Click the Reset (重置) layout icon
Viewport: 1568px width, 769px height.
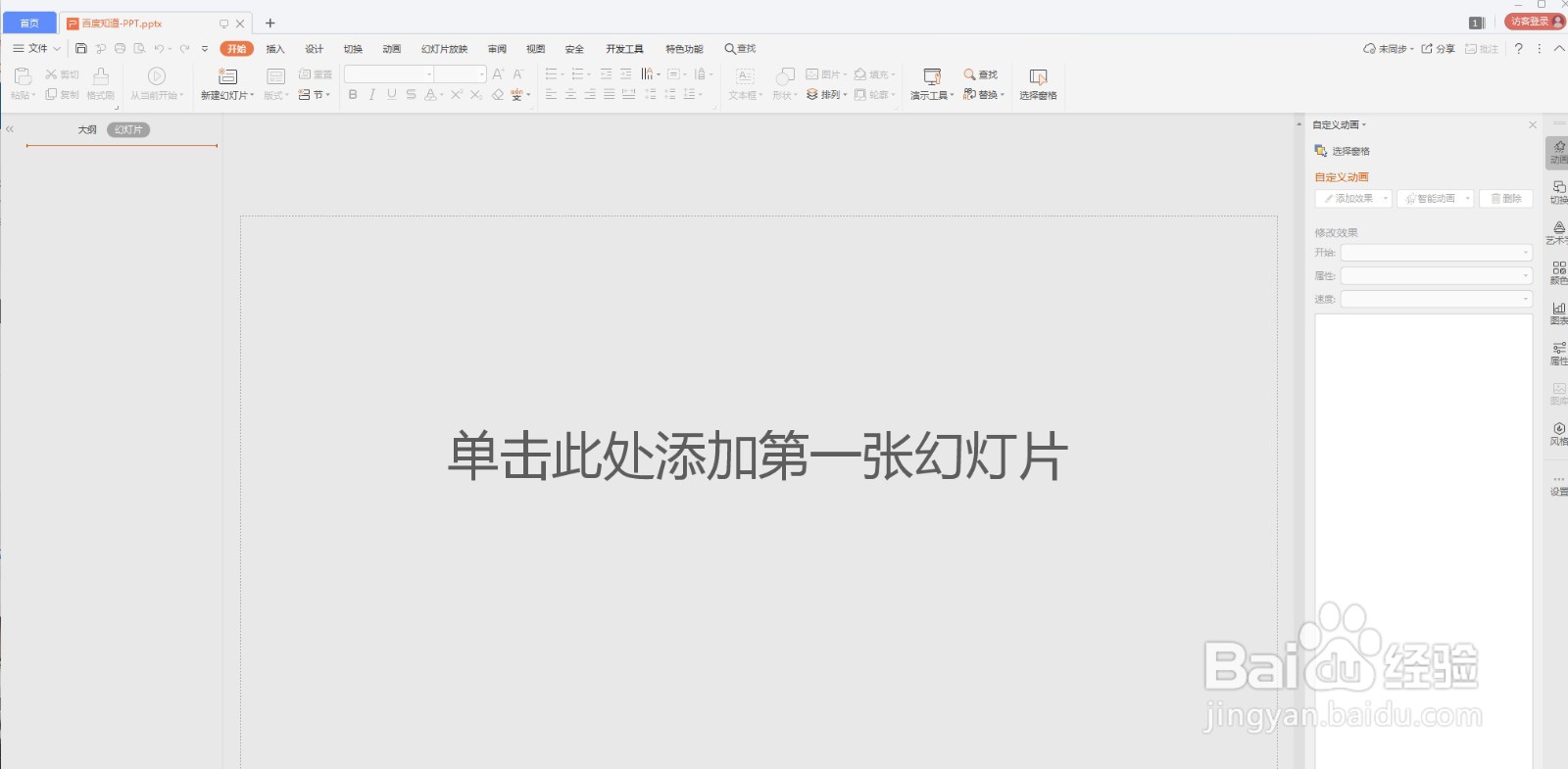point(305,74)
